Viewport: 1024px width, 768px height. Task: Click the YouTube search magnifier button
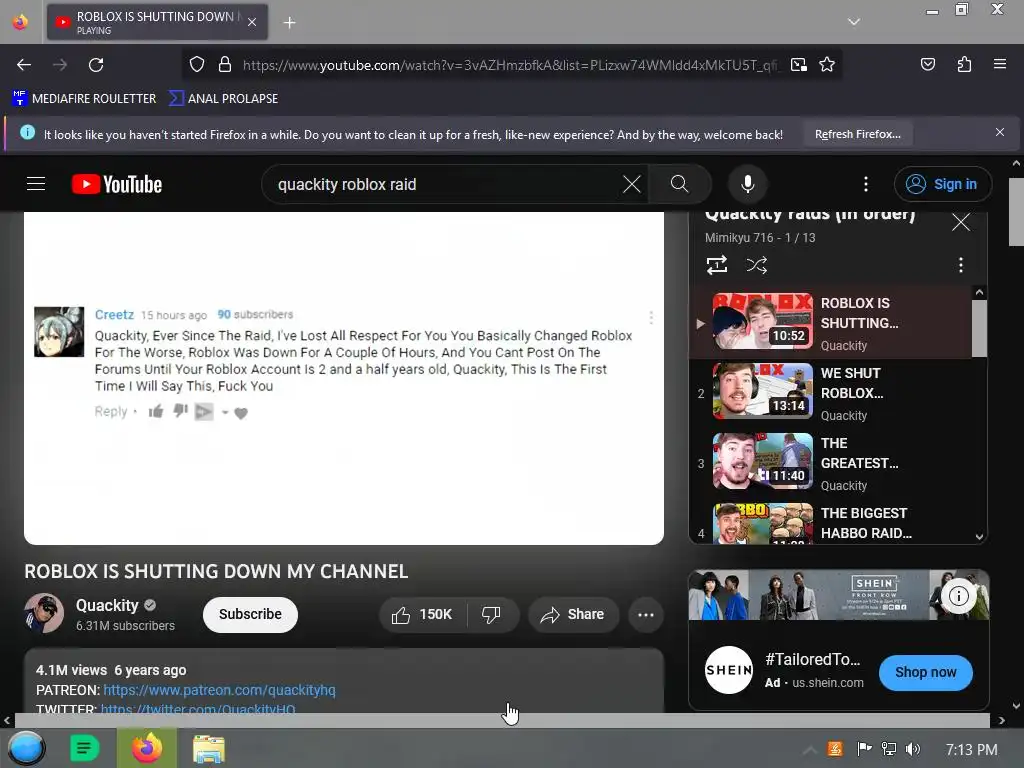679,184
